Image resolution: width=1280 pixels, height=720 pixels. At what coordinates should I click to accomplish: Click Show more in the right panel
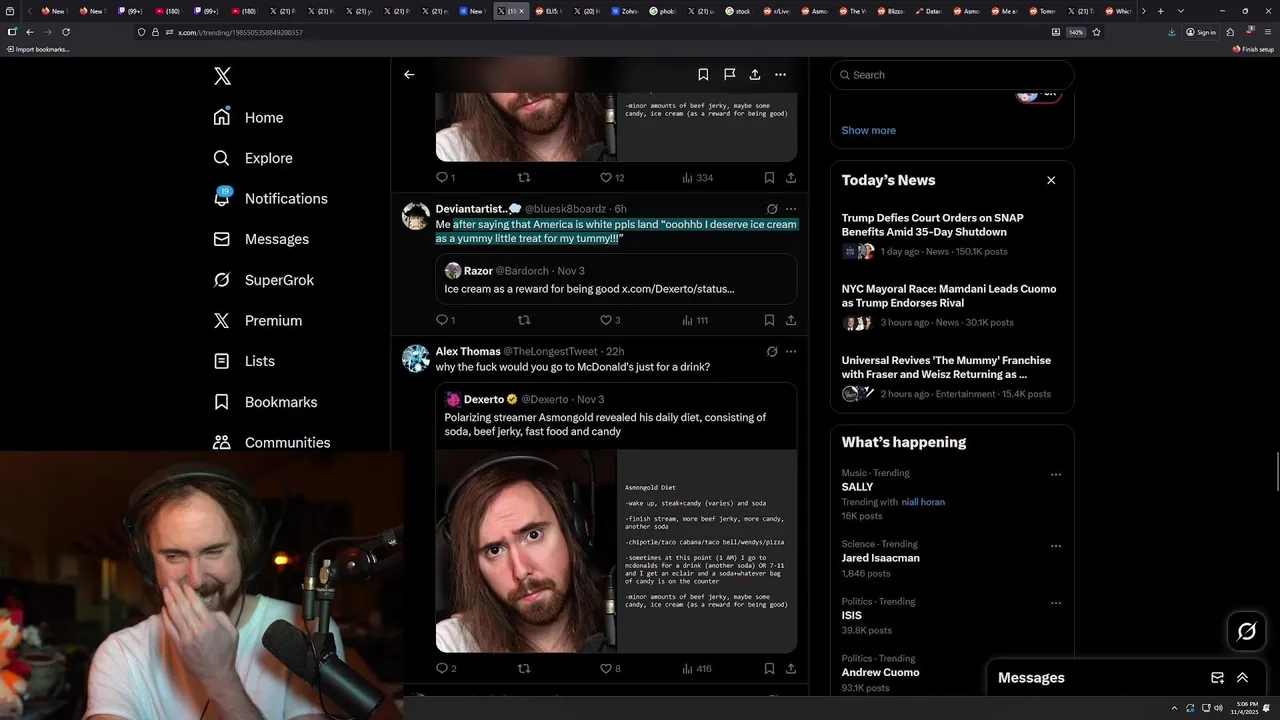(x=868, y=130)
